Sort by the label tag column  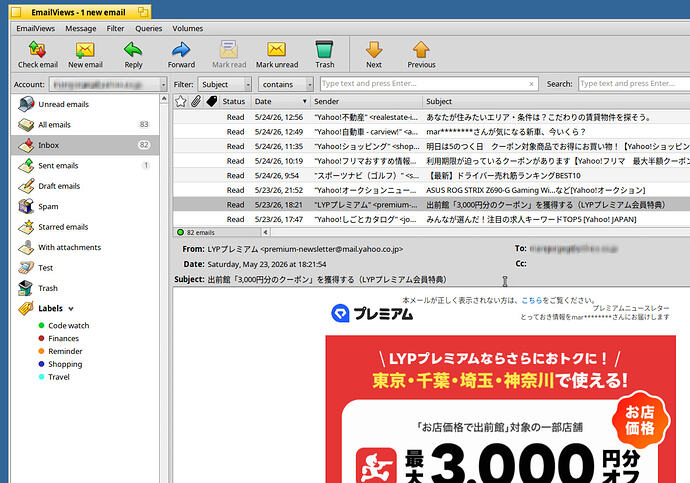[x=212, y=101]
